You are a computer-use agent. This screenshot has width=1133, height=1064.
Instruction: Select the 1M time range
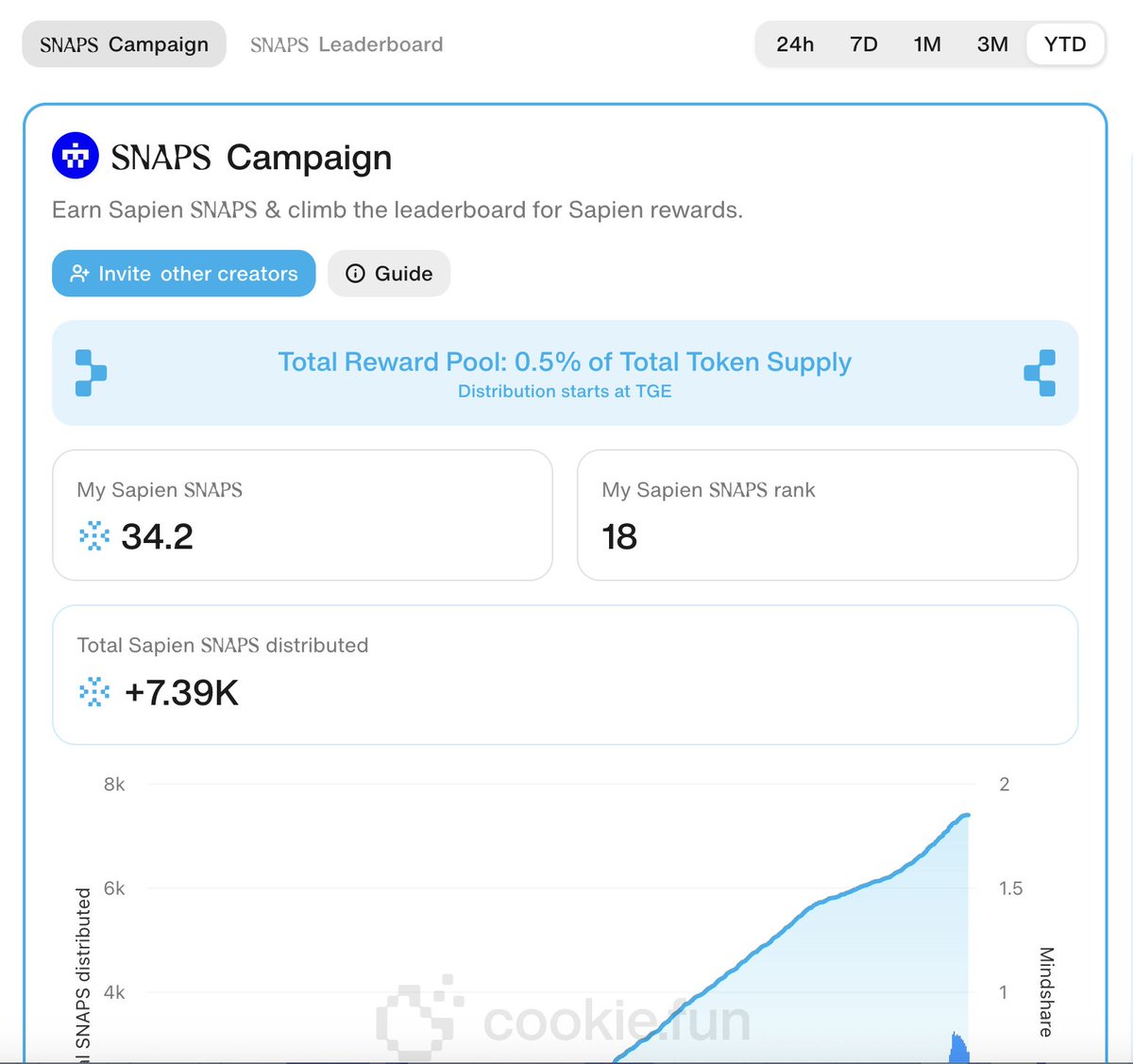point(927,44)
